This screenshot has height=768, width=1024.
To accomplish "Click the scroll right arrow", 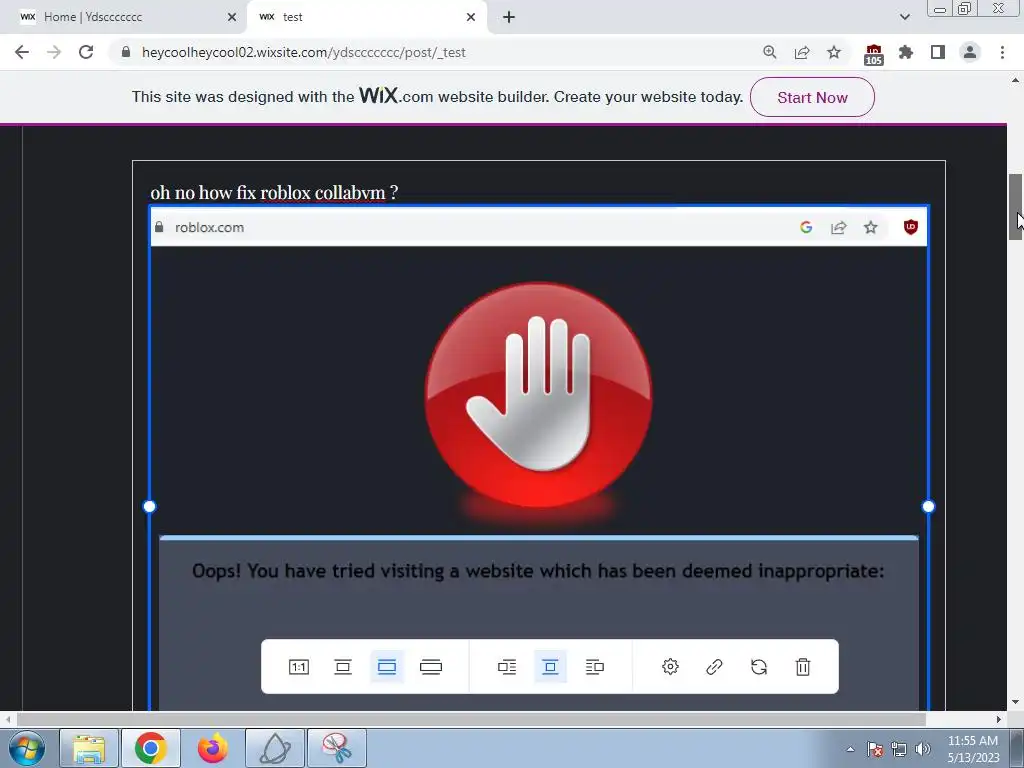I will click(999, 719).
